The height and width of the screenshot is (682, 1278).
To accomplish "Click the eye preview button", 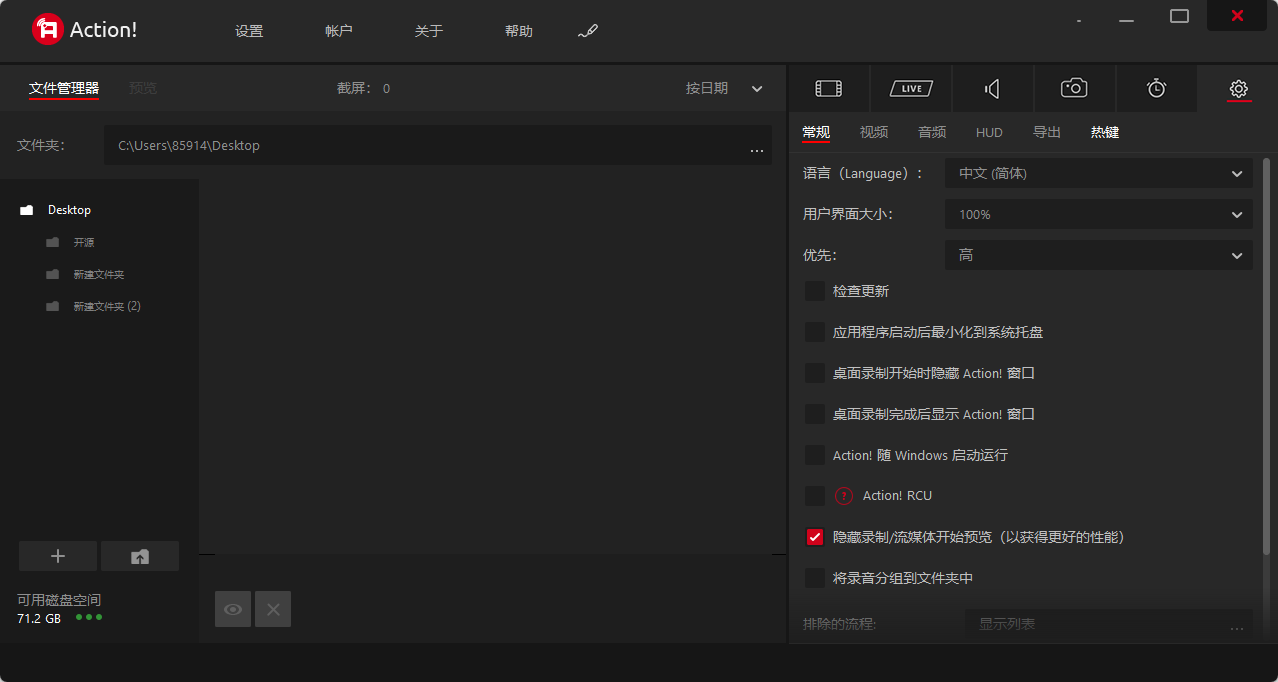I will click(233, 608).
